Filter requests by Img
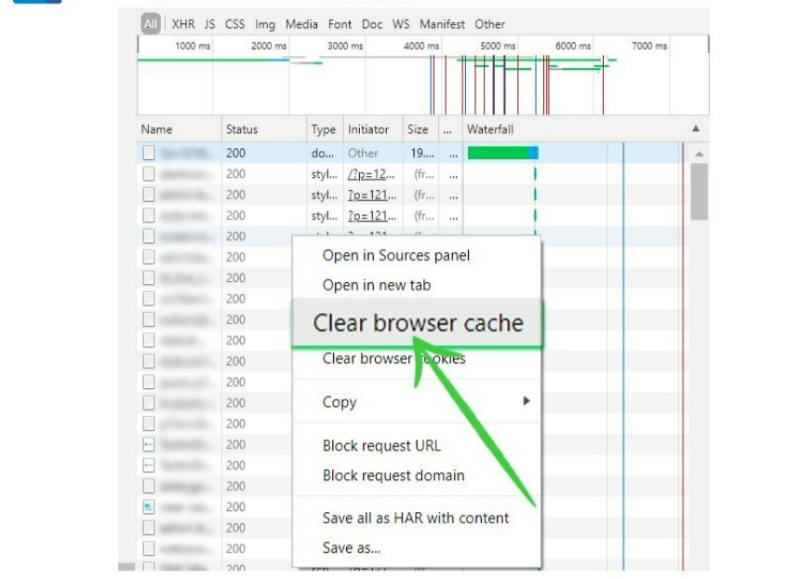This screenshot has height=579, width=800. 265,24
